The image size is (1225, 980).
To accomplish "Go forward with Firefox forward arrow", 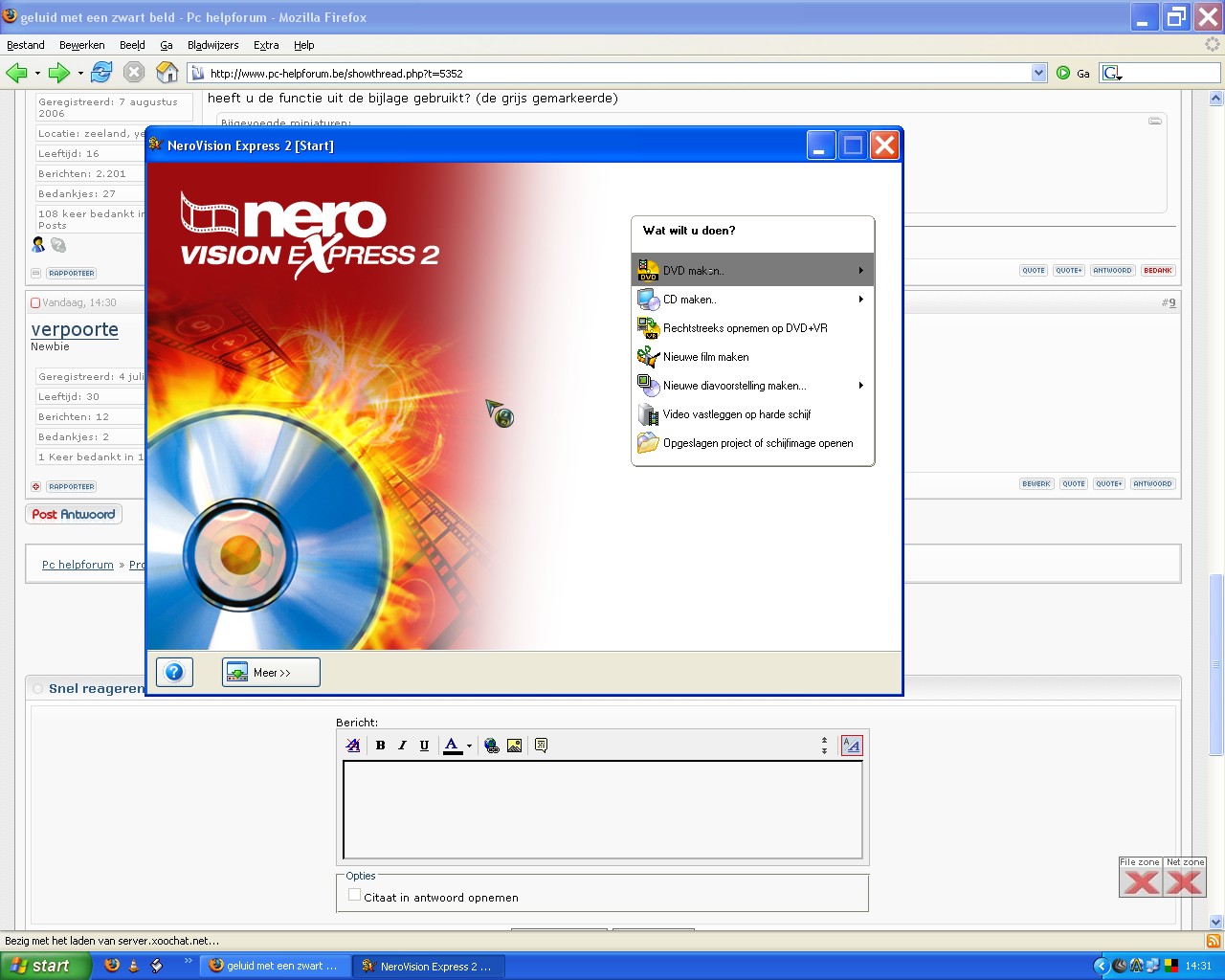I will click(x=59, y=73).
